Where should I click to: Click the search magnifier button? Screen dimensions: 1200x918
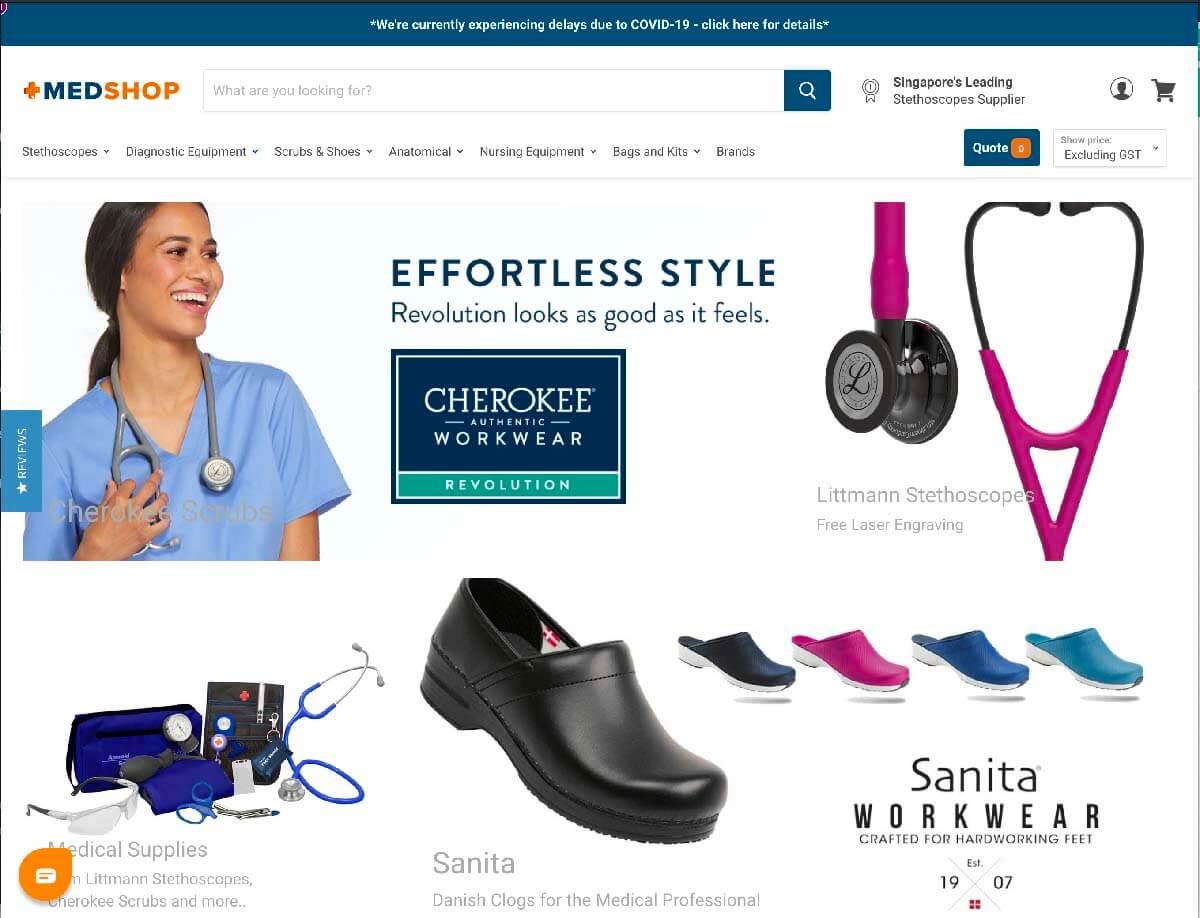click(807, 90)
